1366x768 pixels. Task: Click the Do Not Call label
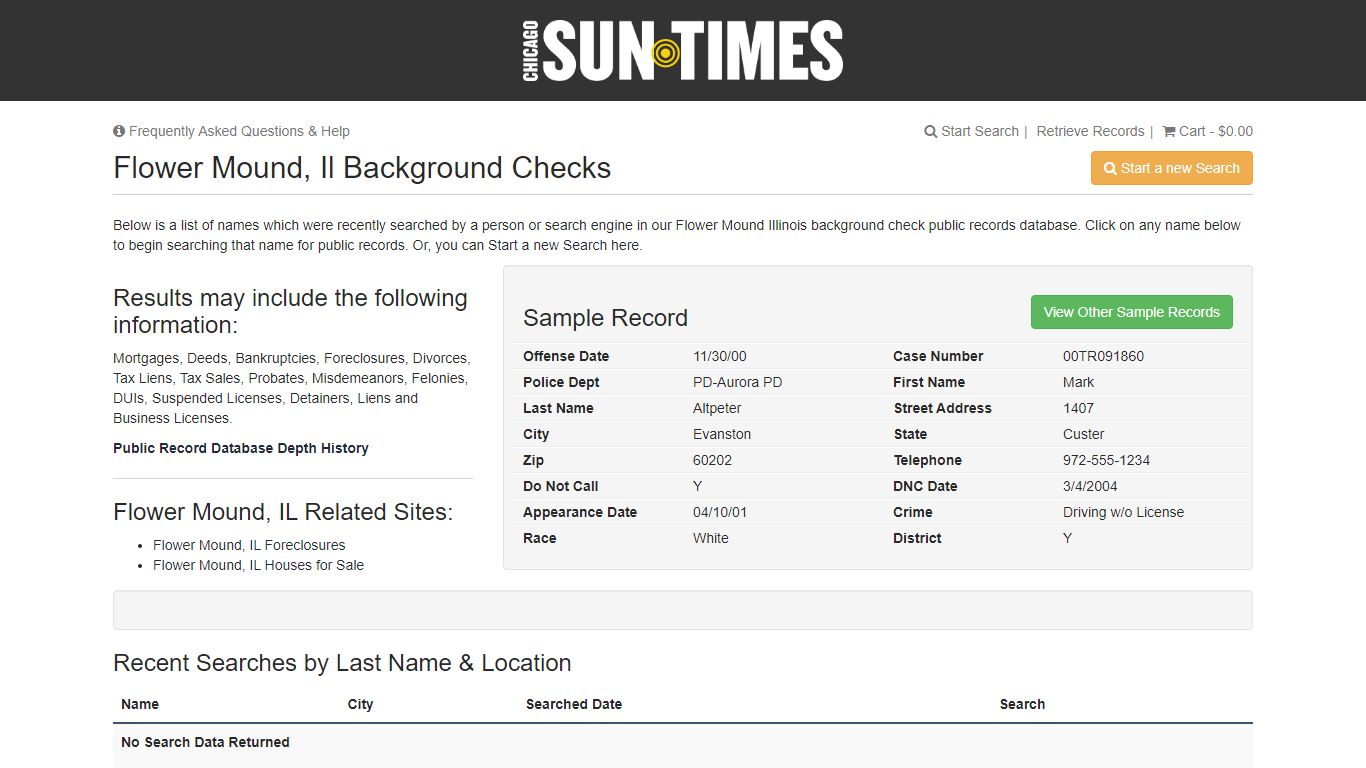[x=561, y=486]
